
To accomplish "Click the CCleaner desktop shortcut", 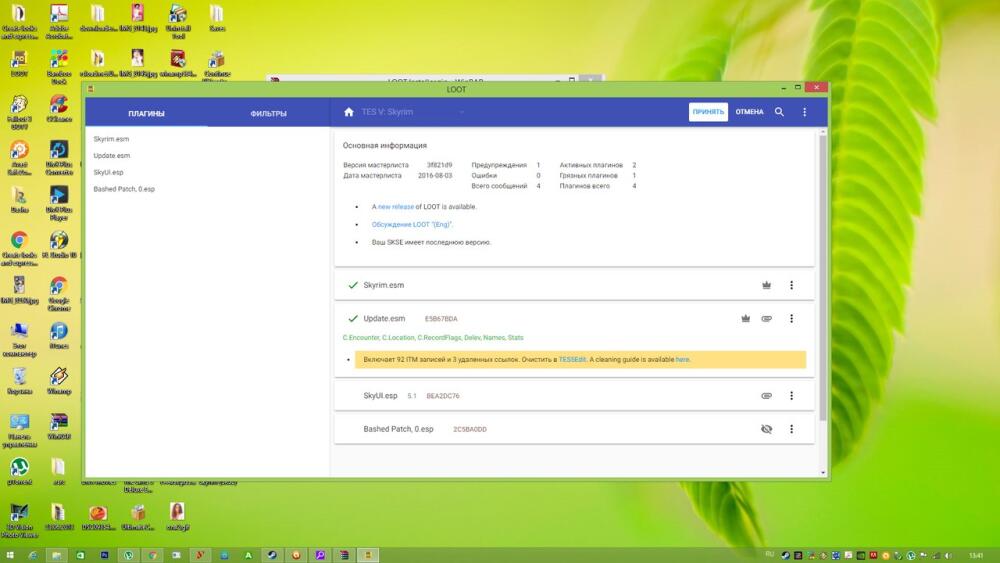I will pos(59,108).
